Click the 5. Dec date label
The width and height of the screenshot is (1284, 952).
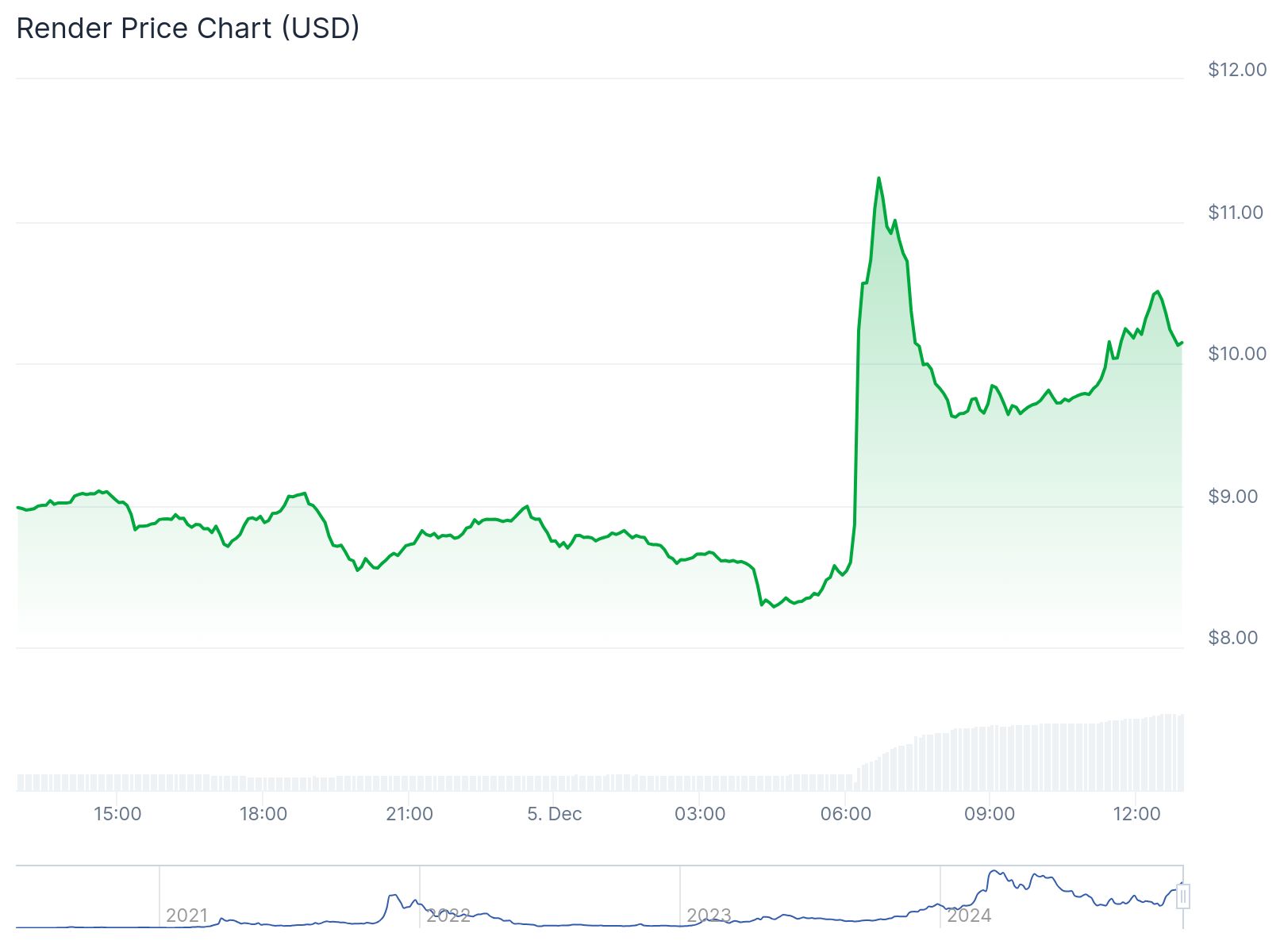point(555,814)
